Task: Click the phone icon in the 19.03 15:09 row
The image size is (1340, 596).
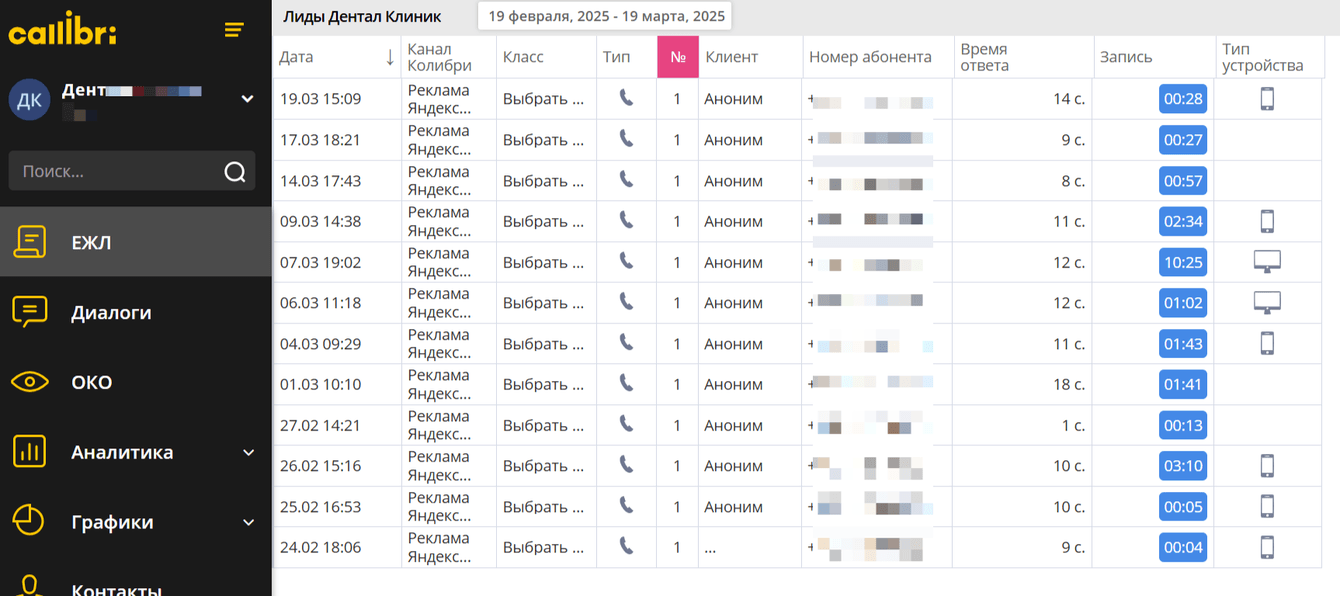Action: coord(626,98)
